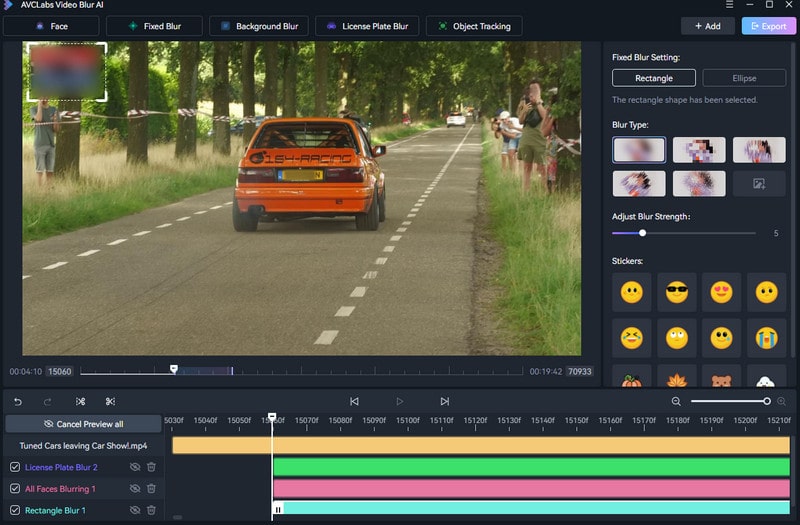The width and height of the screenshot is (800, 525).
Task: Choose the second blur type, top row middle
Action: pyautogui.click(x=699, y=149)
